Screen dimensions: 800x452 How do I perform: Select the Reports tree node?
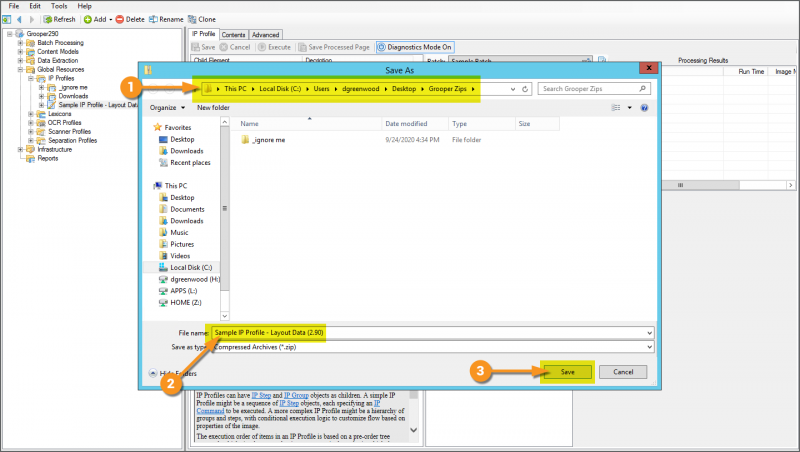coord(47,158)
